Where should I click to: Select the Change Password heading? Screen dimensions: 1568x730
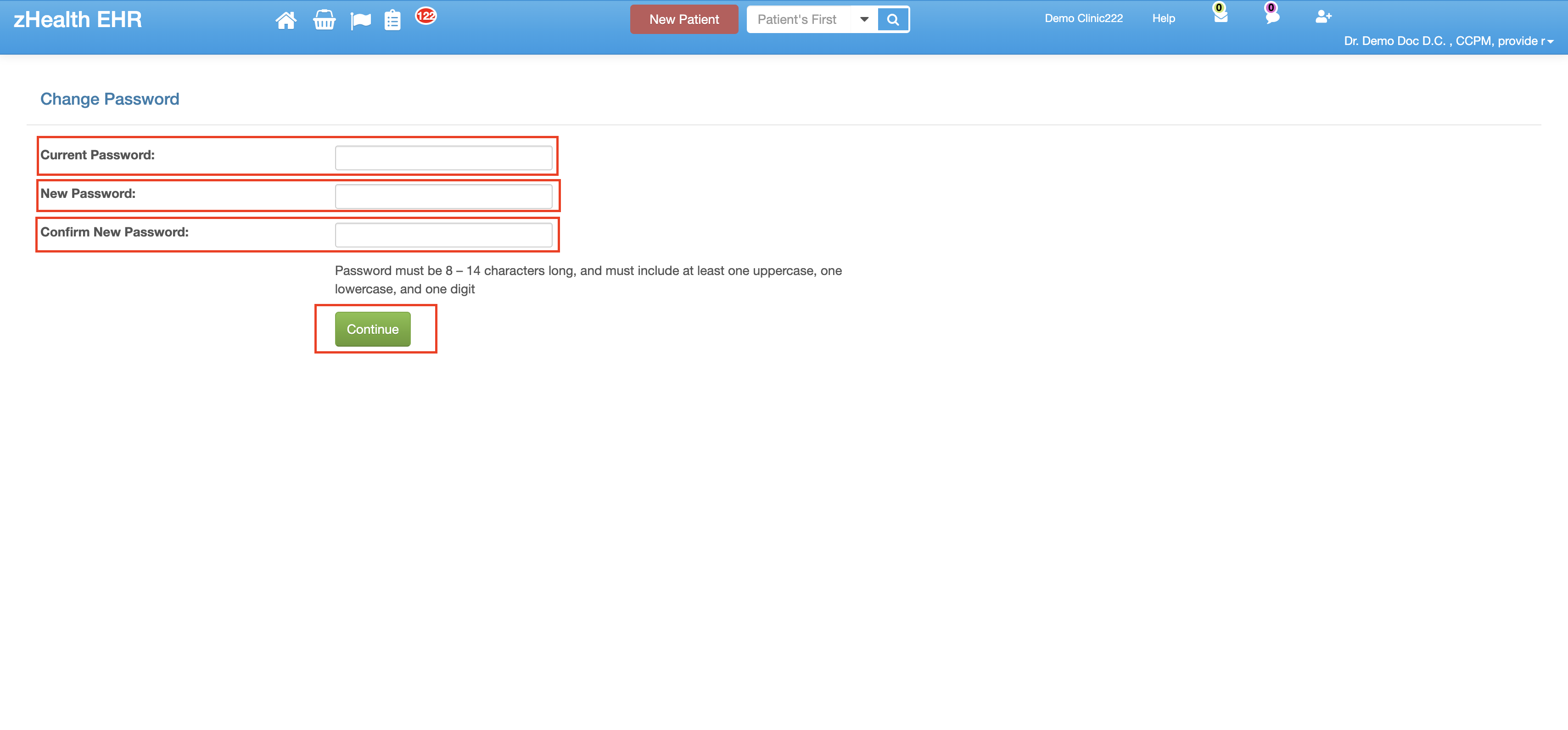(x=110, y=99)
